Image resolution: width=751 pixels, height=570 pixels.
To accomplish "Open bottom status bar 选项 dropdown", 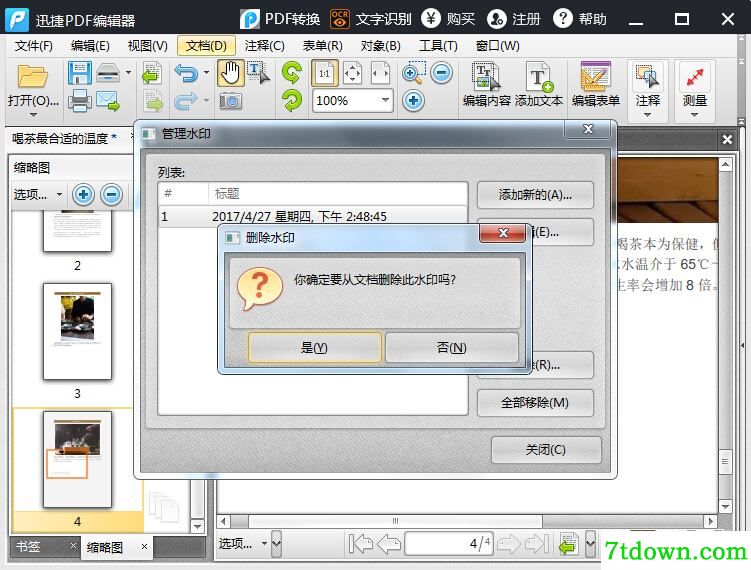I will [x=243, y=543].
